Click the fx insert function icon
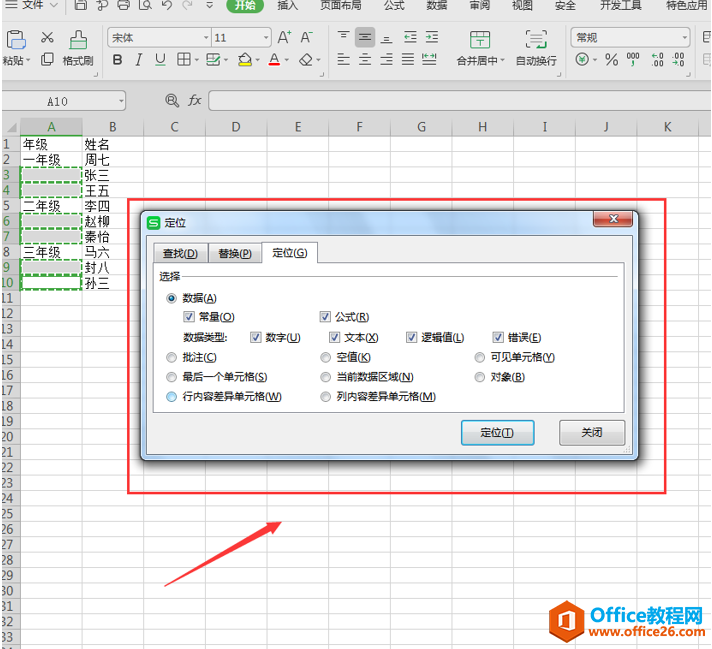 [195, 100]
